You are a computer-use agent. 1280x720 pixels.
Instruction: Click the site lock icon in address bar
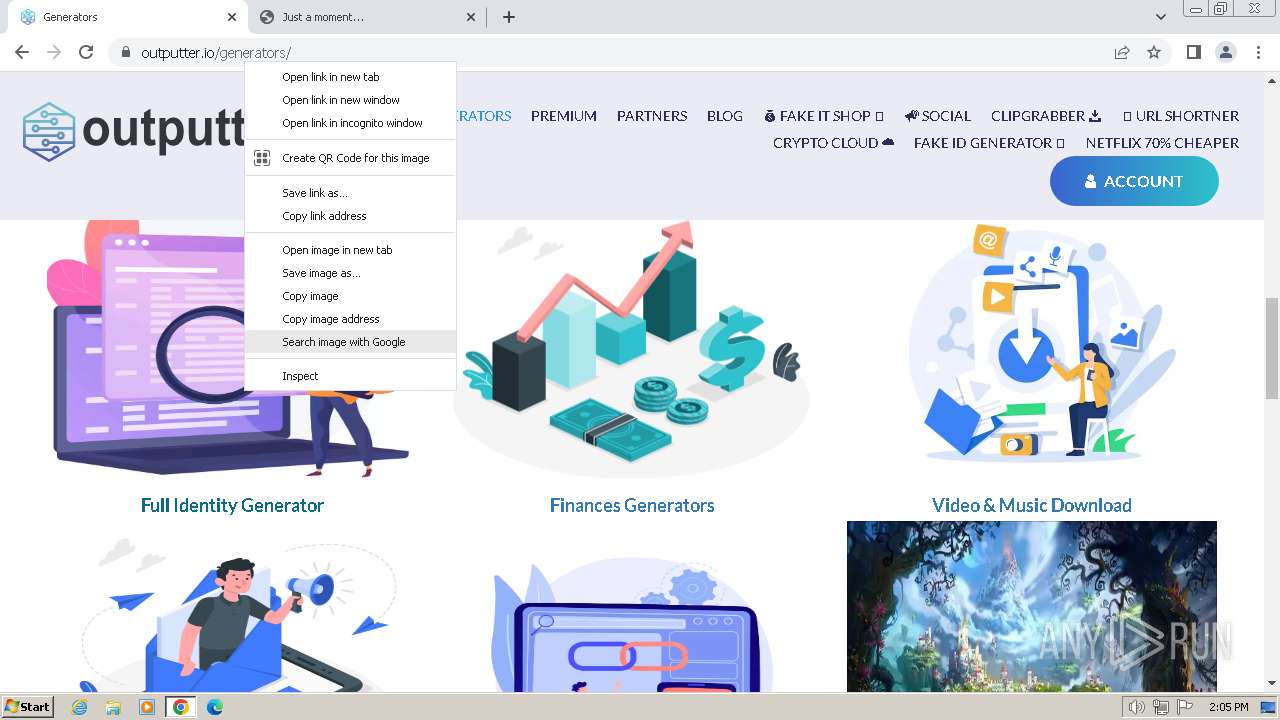point(125,52)
